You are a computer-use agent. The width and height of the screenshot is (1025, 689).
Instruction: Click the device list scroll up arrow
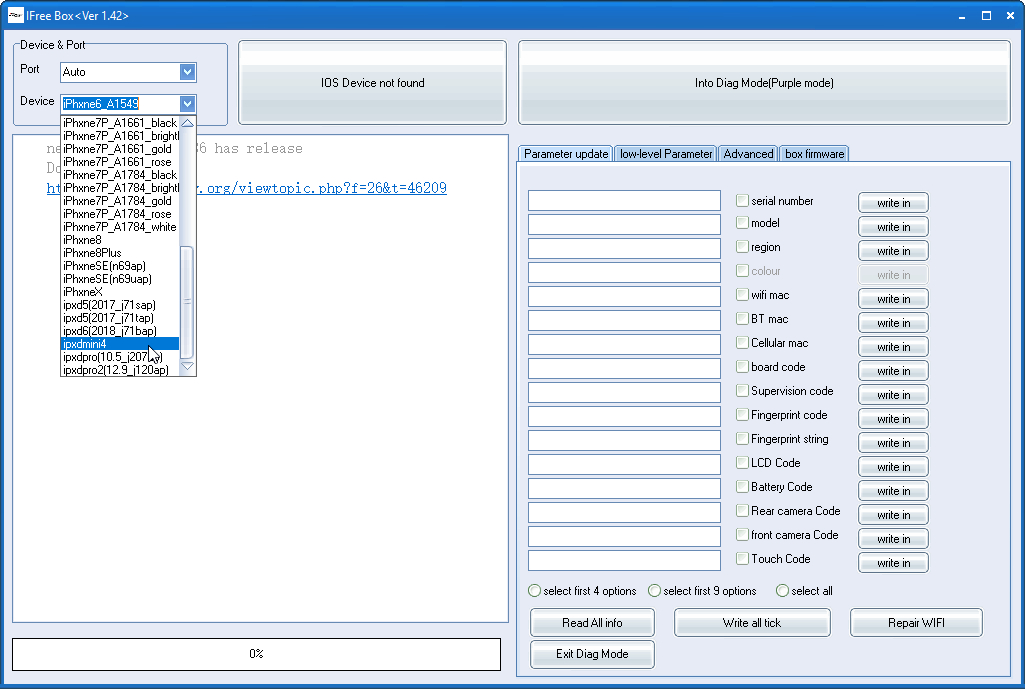tap(188, 123)
